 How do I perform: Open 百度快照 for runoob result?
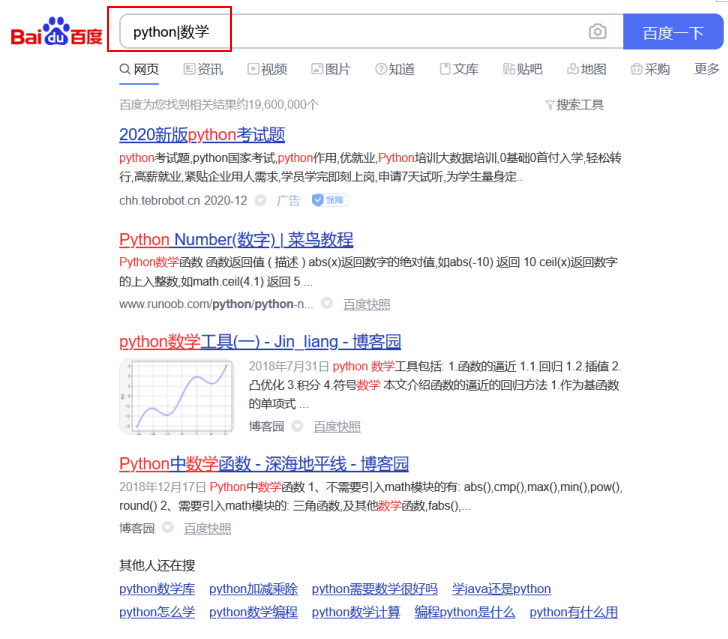pyautogui.click(x=366, y=305)
